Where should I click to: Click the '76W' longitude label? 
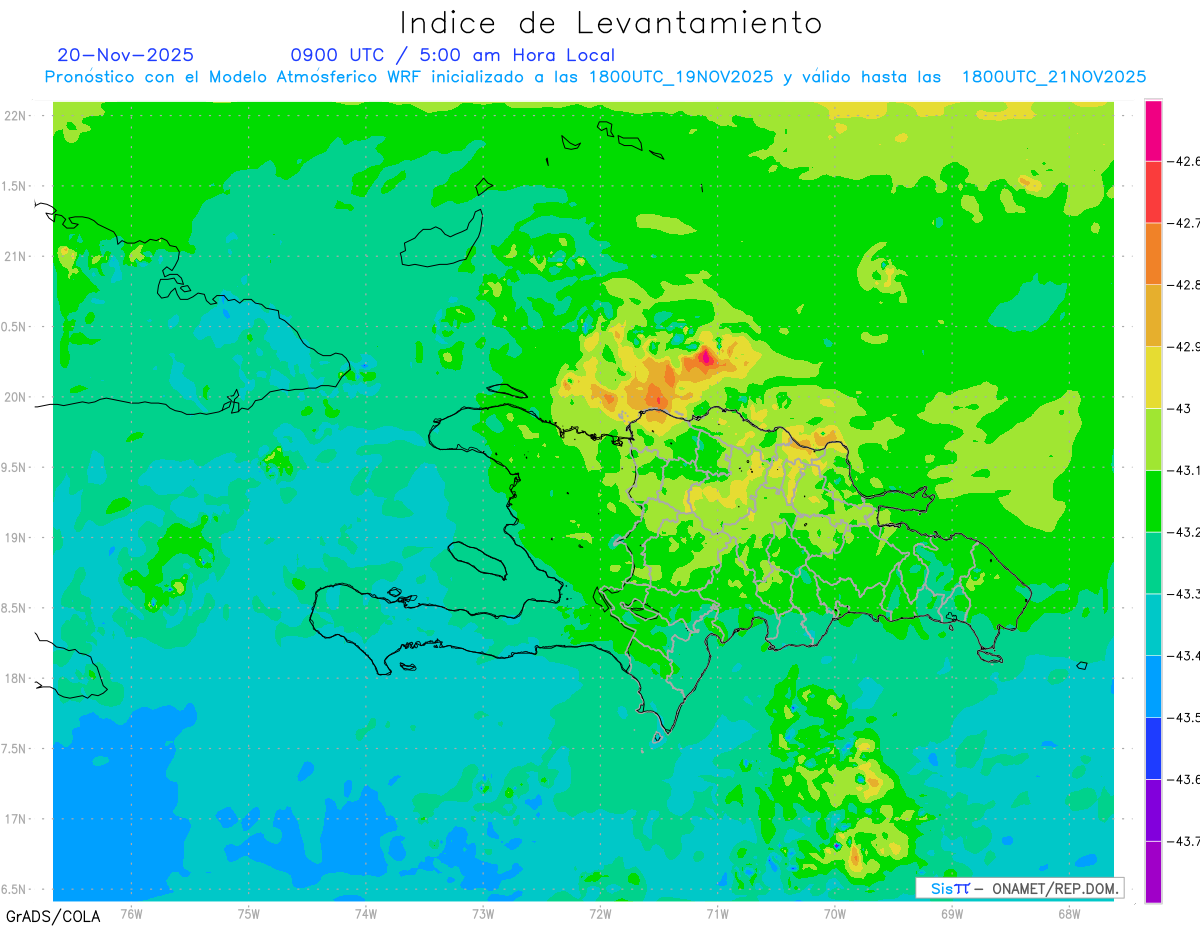(131, 913)
